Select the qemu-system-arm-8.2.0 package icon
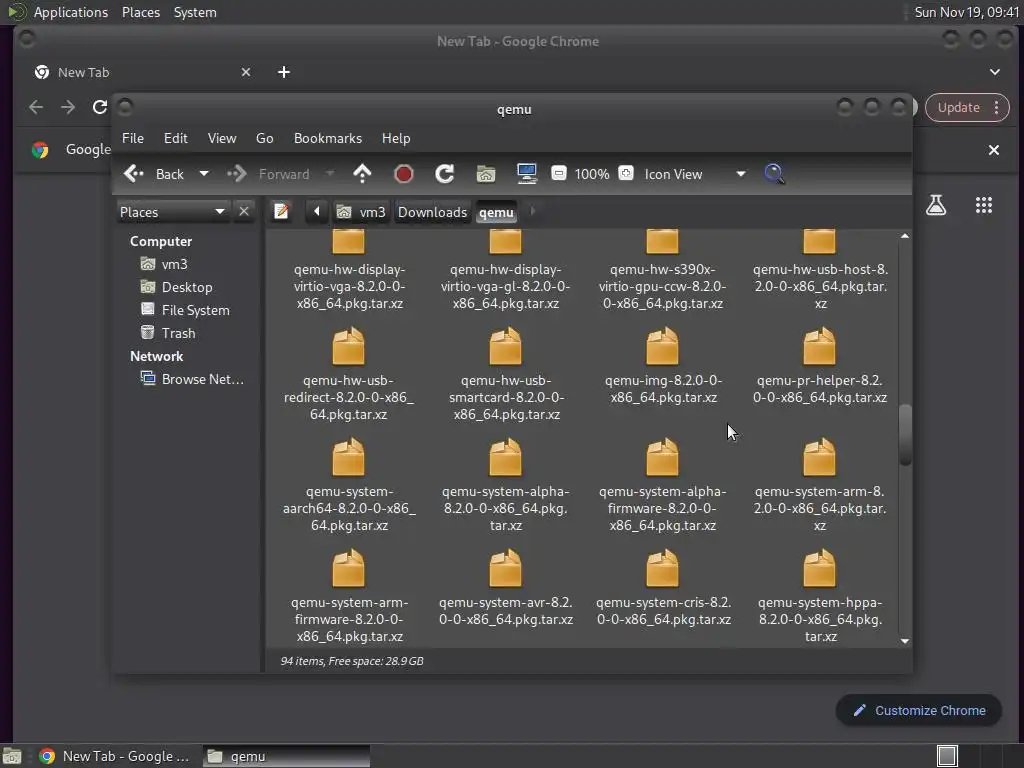Viewport: 1024px width, 768px height. click(x=819, y=457)
